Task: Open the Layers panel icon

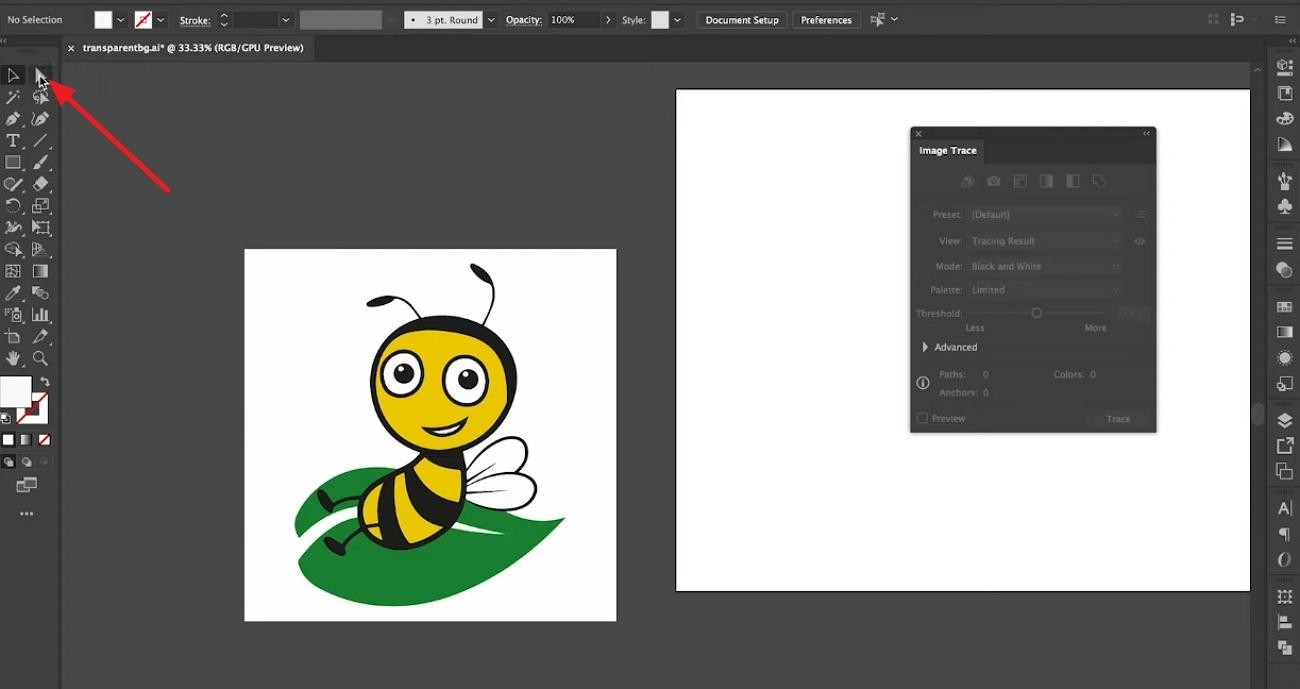Action: tap(1285, 420)
